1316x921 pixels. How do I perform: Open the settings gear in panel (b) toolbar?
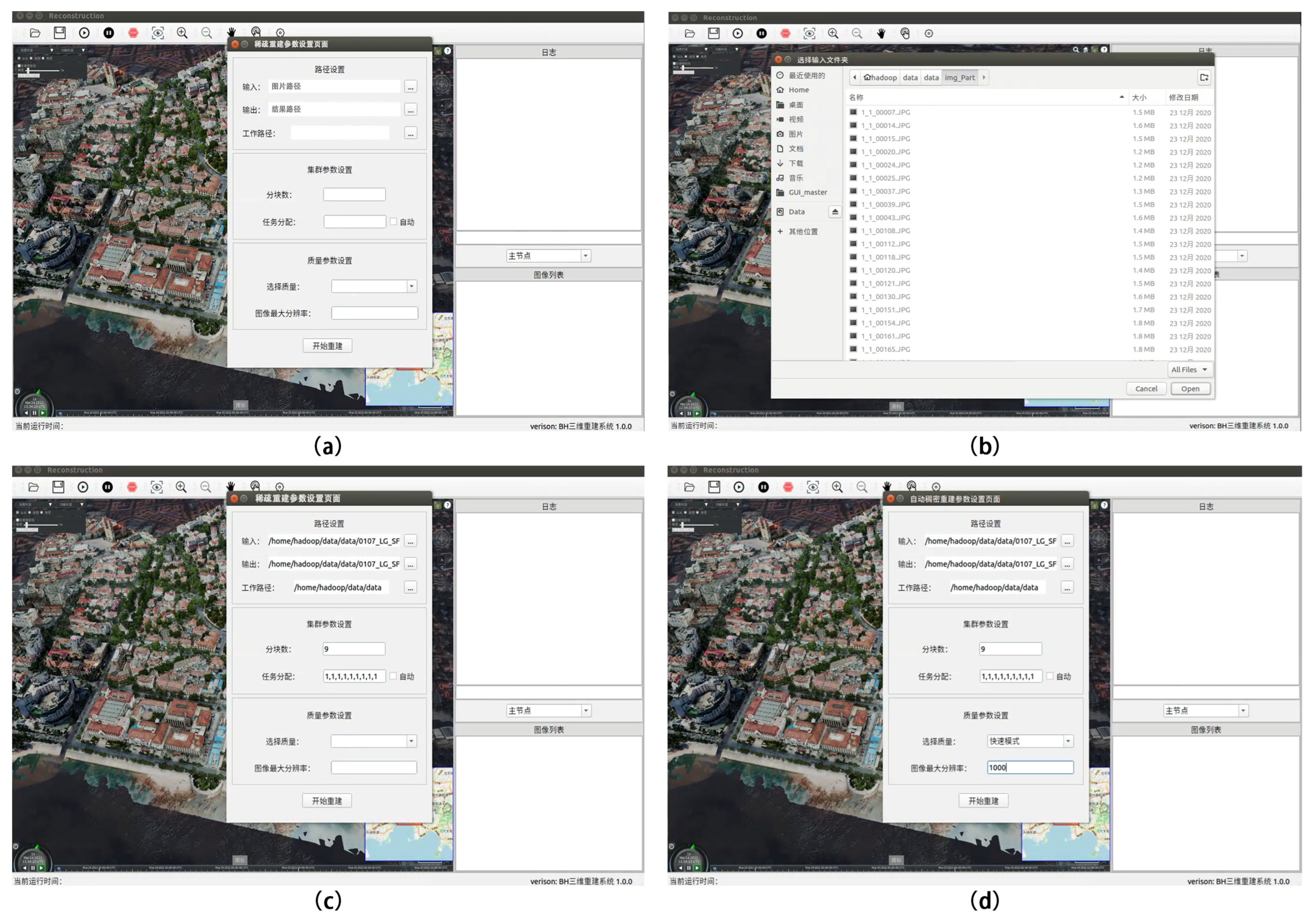pos(928,33)
